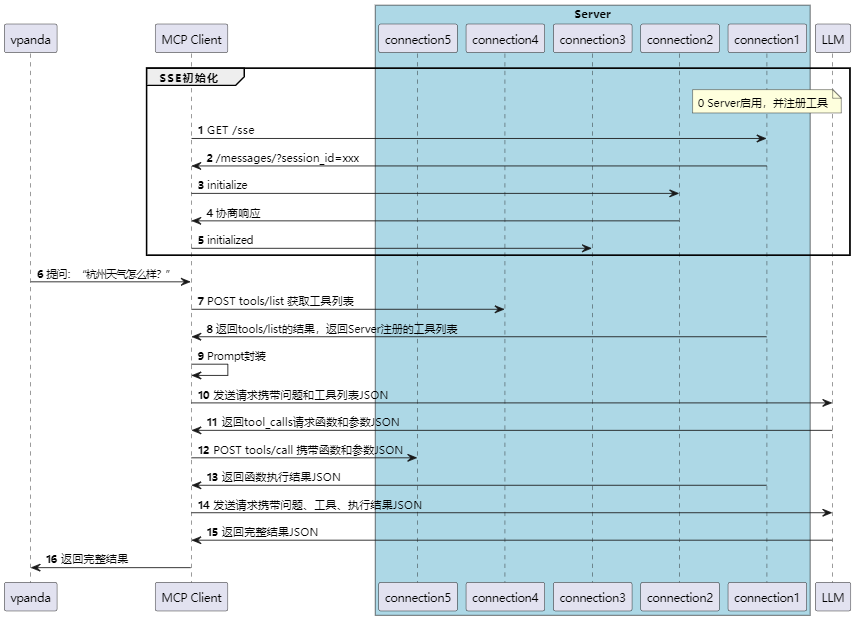Image resolution: width=856 pixels, height=620 pixels.
Task: Select the Server group title
Action: coord(592,14)
